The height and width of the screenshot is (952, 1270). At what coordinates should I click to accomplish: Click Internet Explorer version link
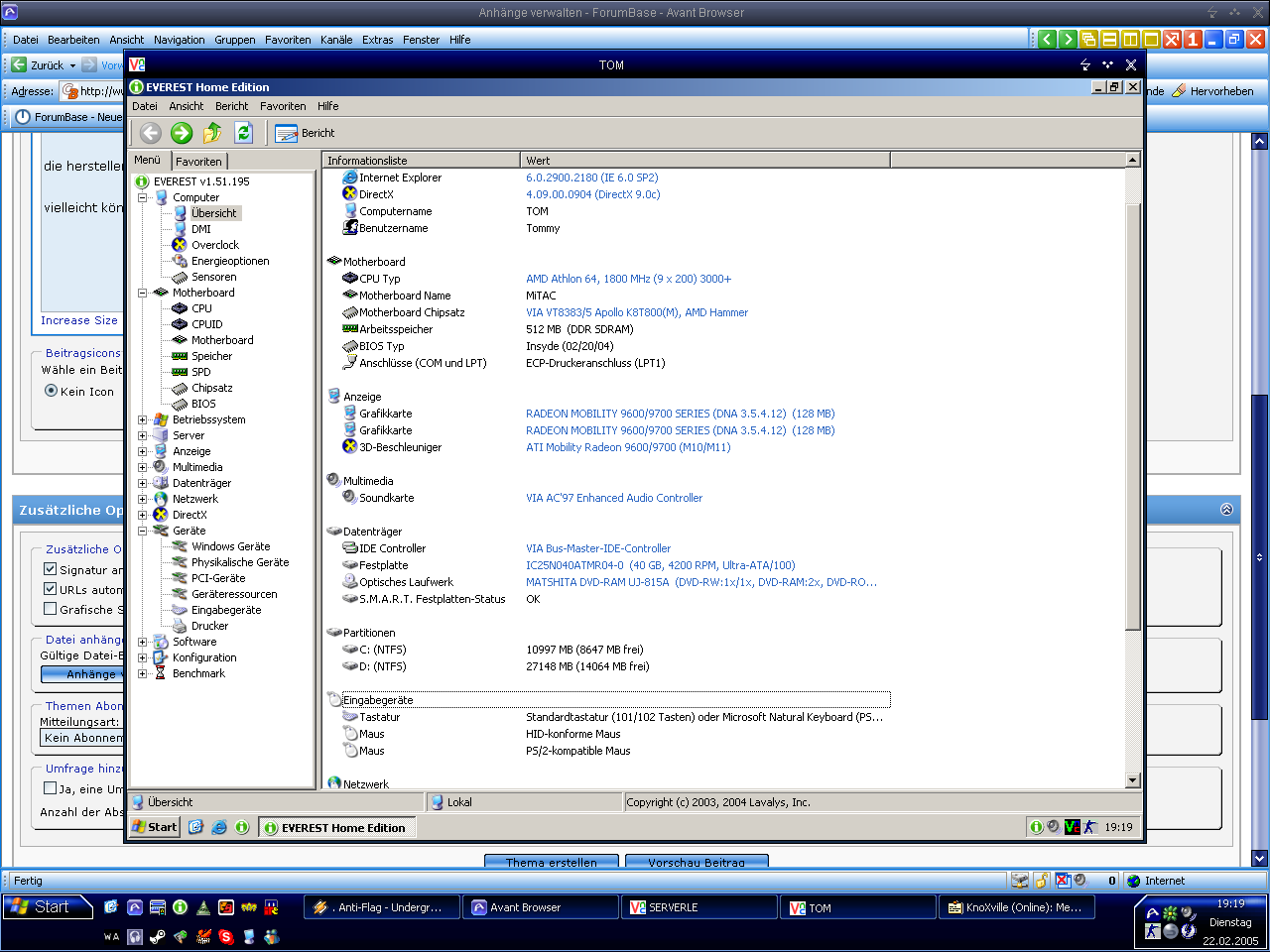pyautogui.click(x=592, y=178)
